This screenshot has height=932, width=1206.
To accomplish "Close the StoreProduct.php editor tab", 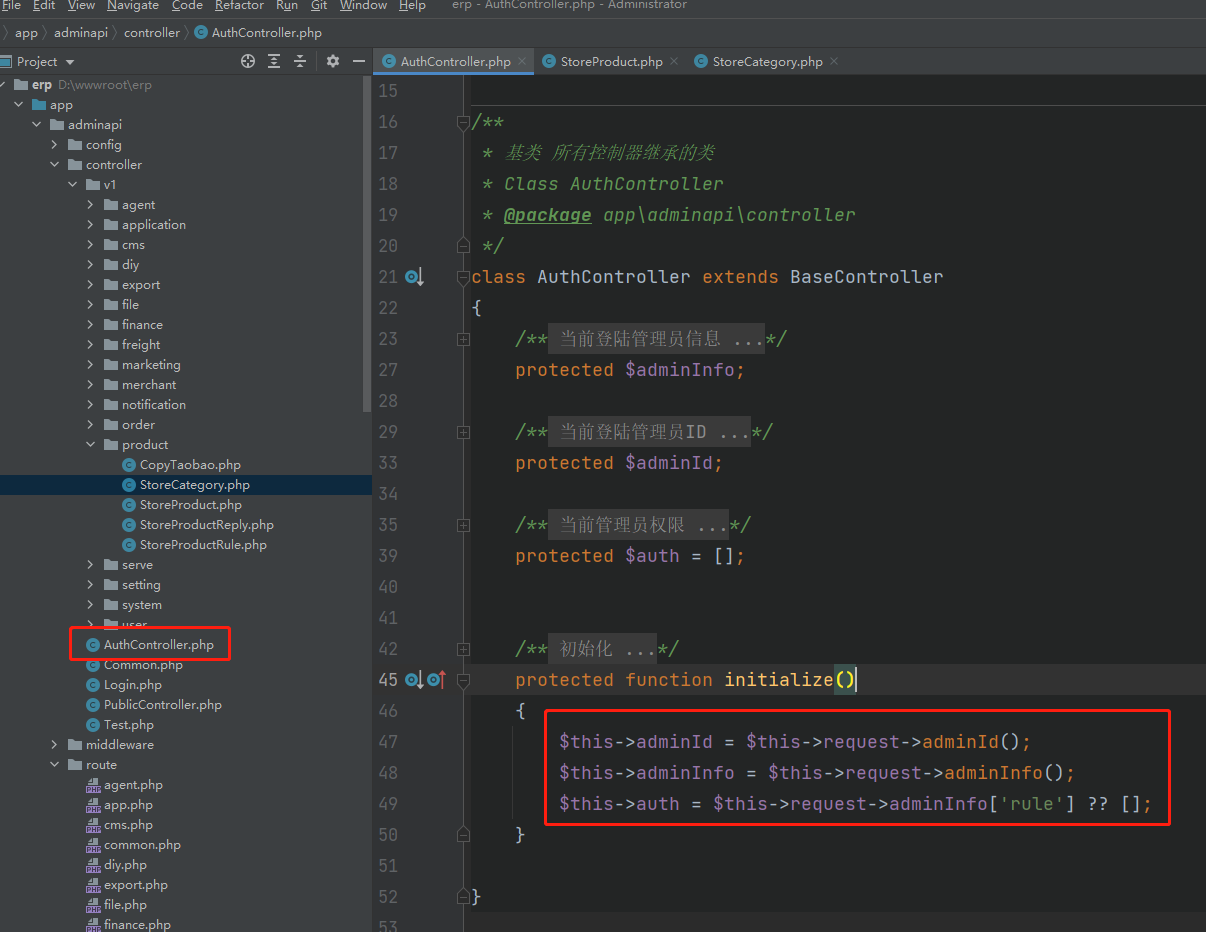I will (x=674, y=61).
